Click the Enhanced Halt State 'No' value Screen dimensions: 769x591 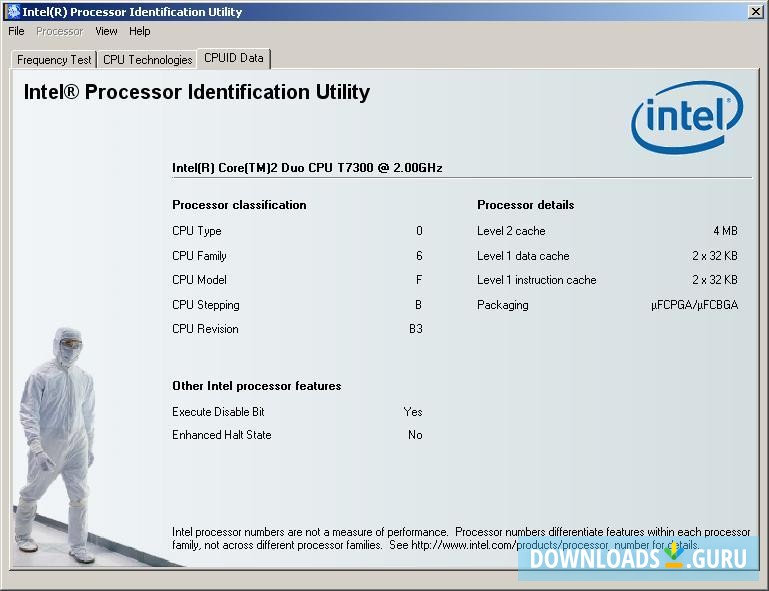click(415, 435)
